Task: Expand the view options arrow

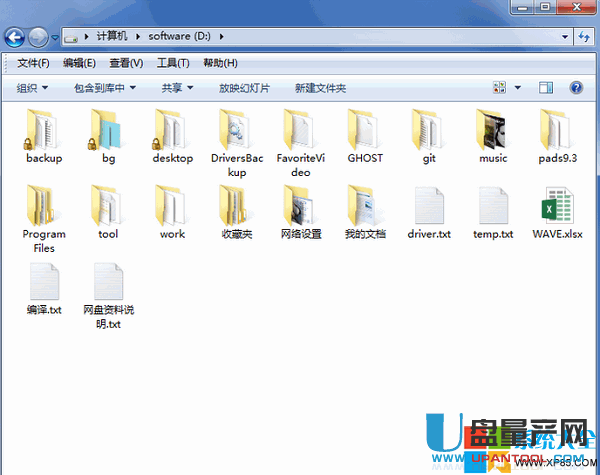Action: click(x=518, y=88)
